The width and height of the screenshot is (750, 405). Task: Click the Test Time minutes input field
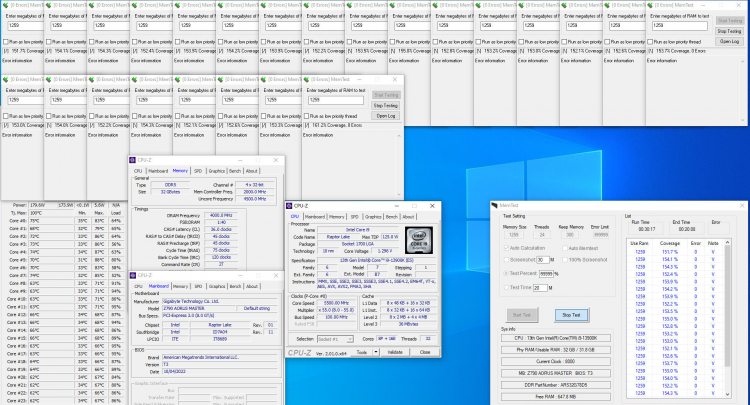click(x=540, y=287)
